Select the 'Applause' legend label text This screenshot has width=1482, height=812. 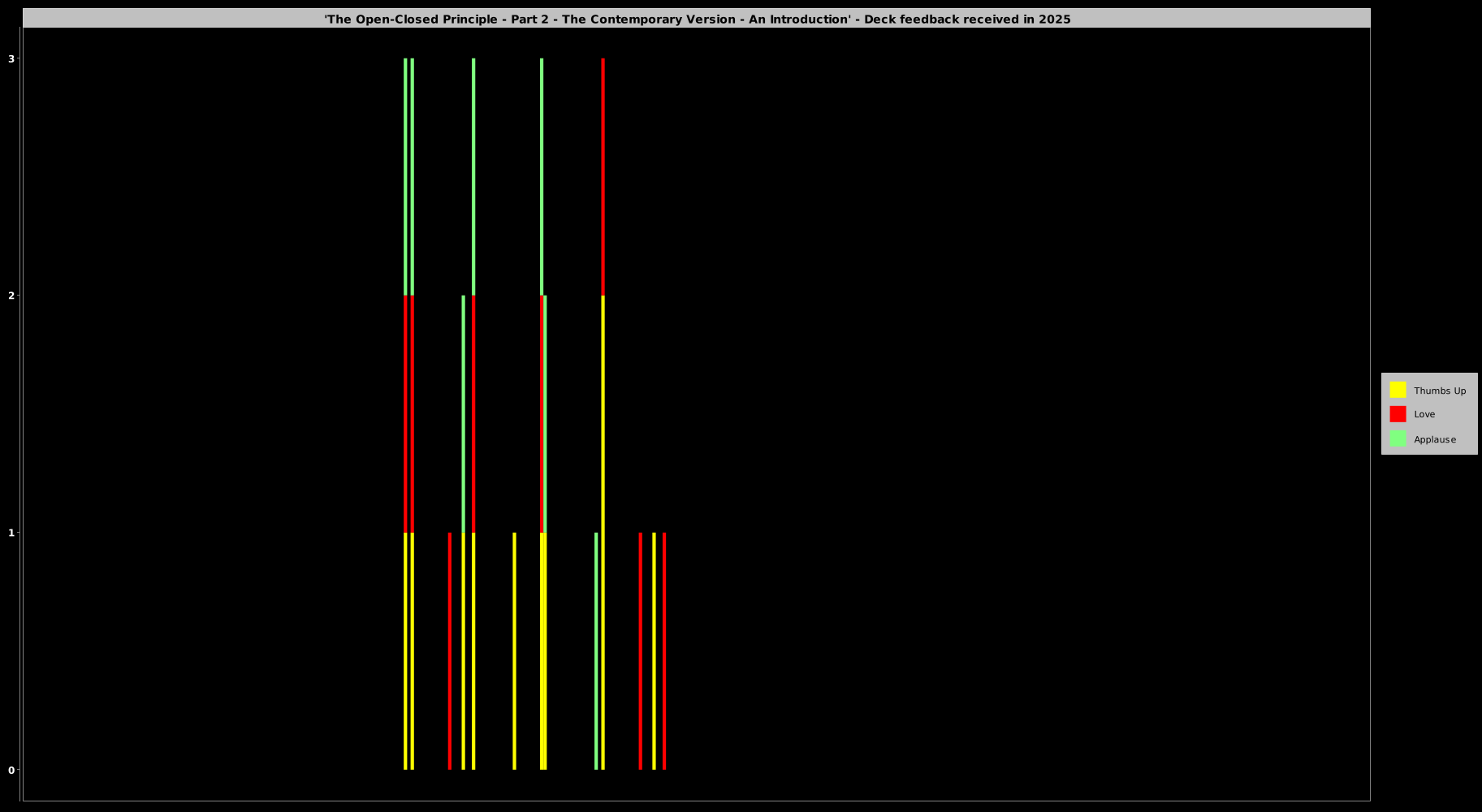[1434, 439]
